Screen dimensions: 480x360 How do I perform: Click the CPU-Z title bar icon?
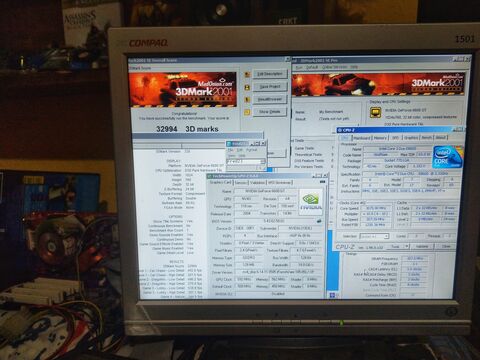coord(340,130)
